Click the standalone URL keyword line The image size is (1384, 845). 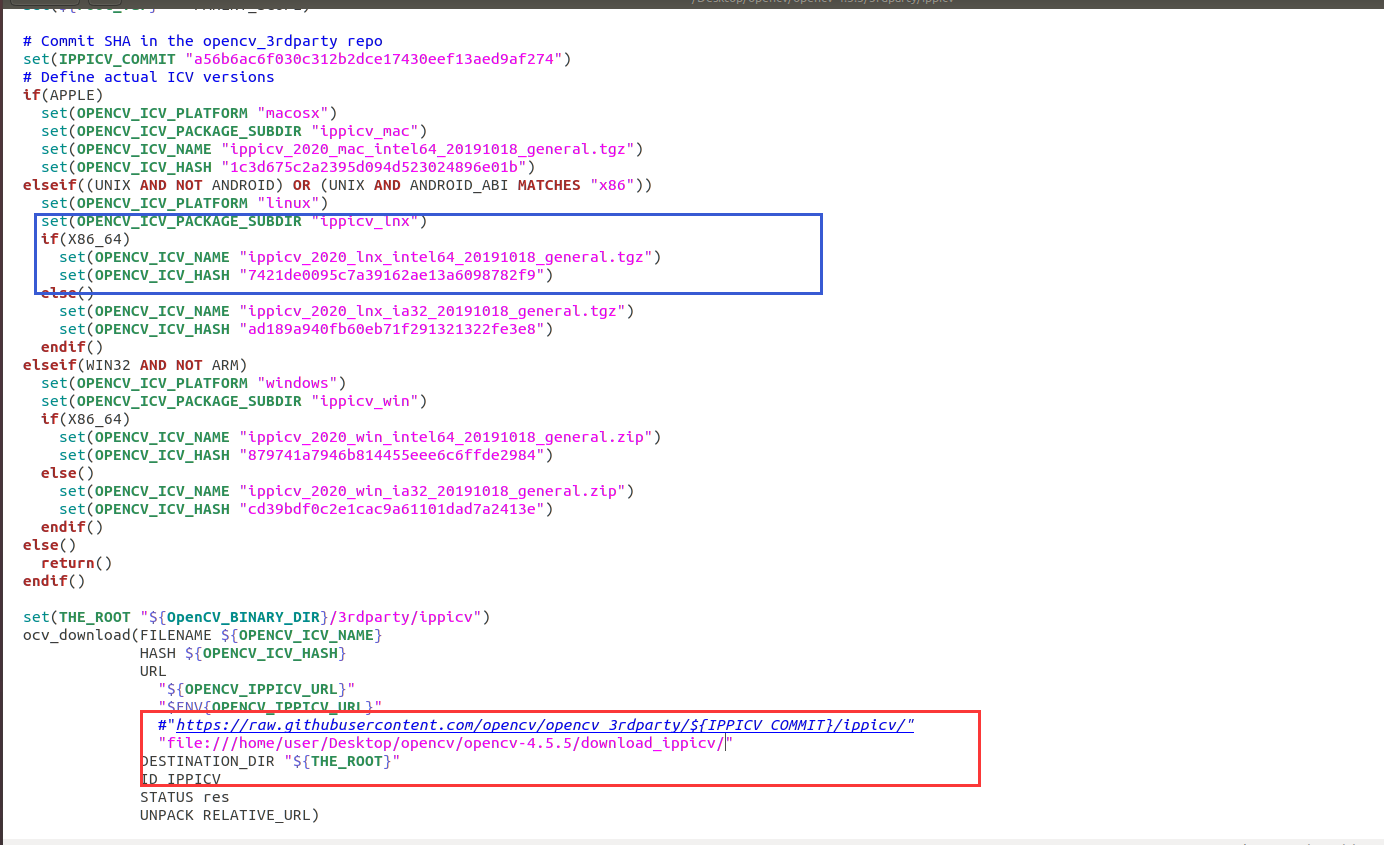pos(153,671)
